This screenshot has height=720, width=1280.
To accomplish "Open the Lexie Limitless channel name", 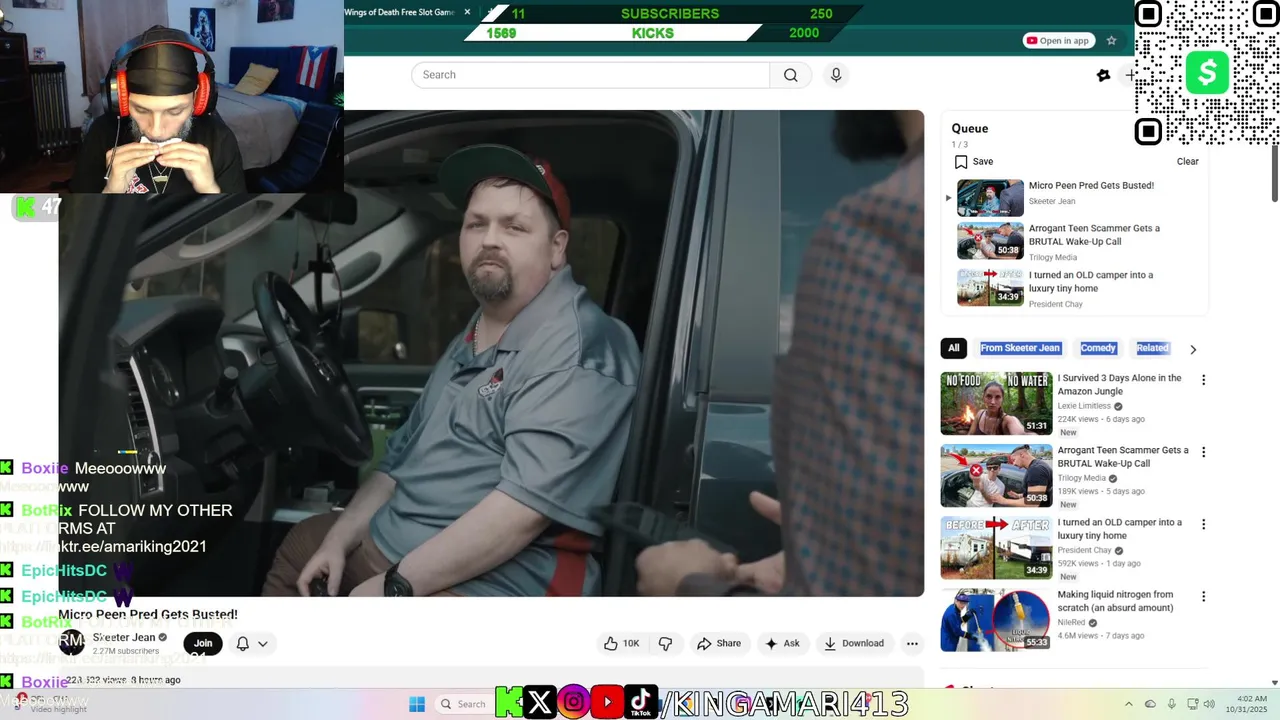I will (x=1084, y=406).
